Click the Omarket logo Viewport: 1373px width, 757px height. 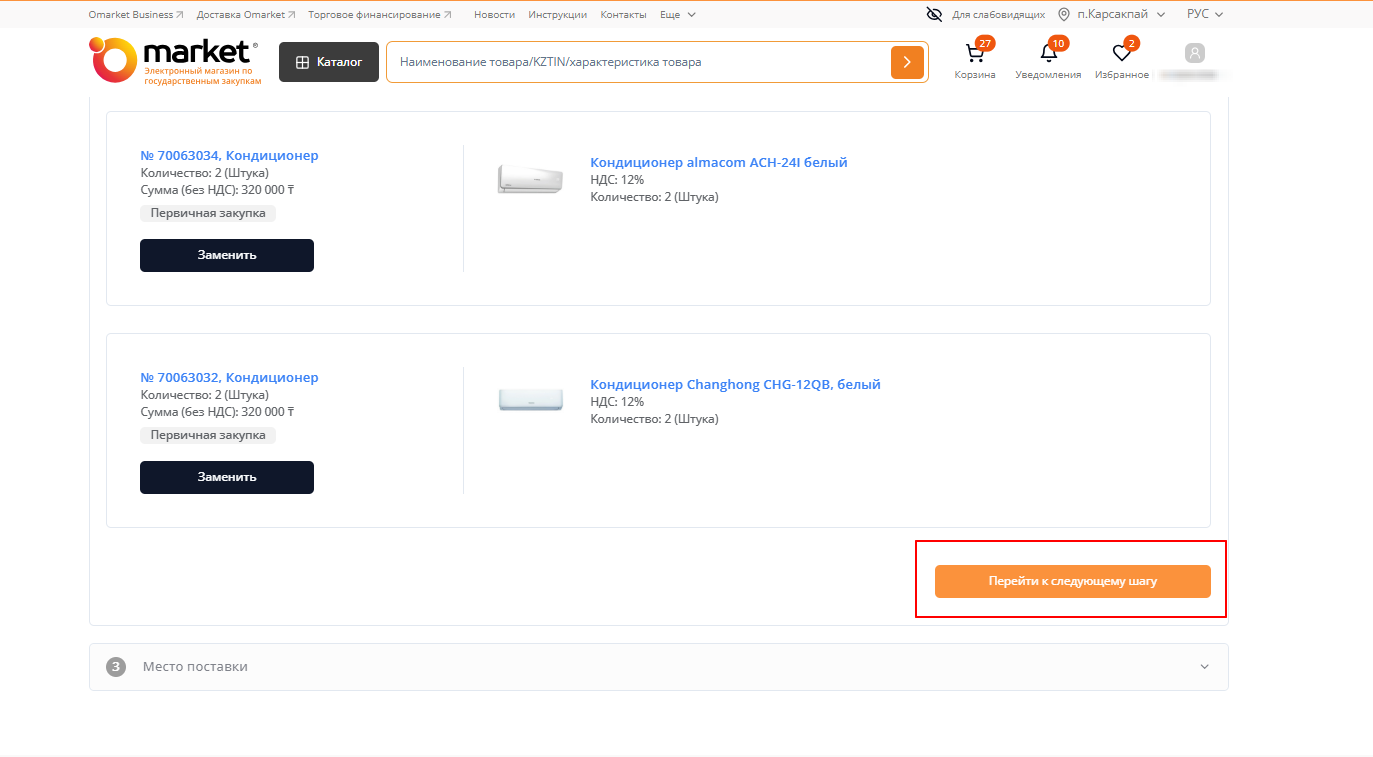point(175,61)
